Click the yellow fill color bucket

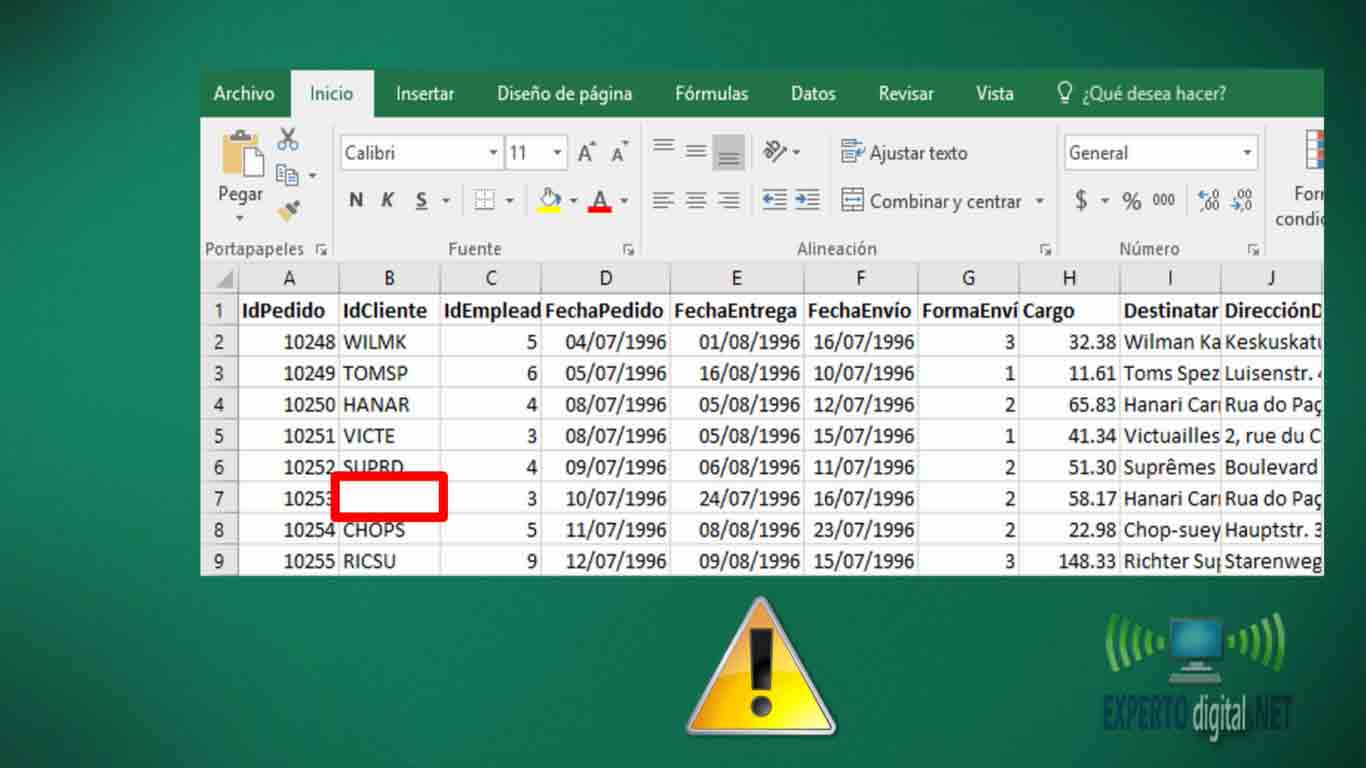click(x=549, y=200)
